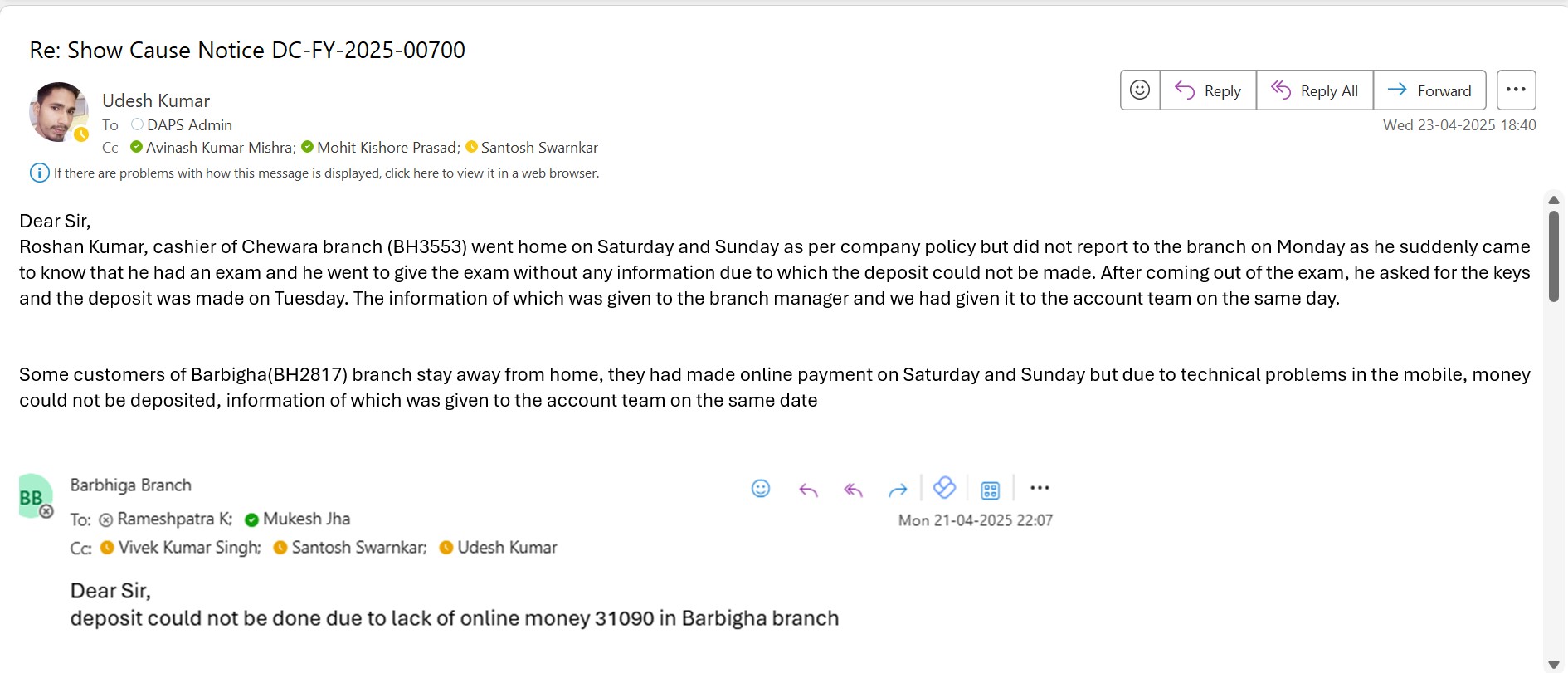The image size is (1568, 673).
Task: Click Udesh Kumar's profile photo
Action: pos(58,112)
